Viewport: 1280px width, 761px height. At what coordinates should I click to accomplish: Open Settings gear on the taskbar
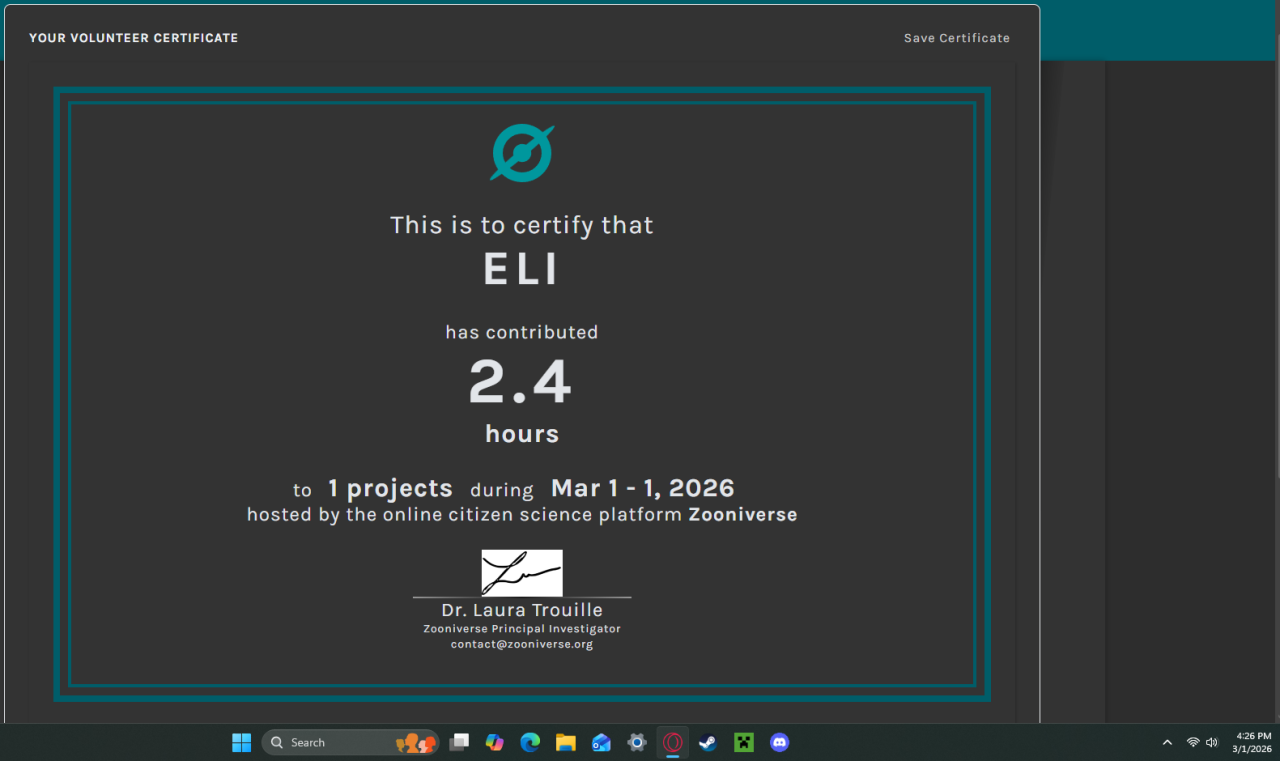(637, 742)
